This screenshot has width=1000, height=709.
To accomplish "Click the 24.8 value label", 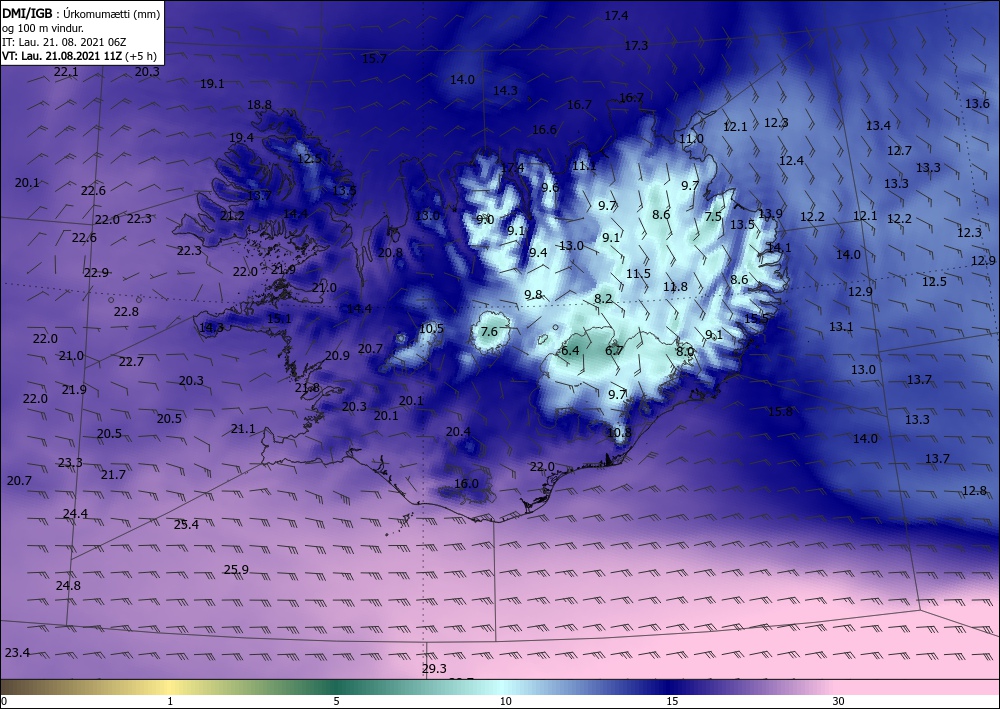I will (x=68, y=585).
